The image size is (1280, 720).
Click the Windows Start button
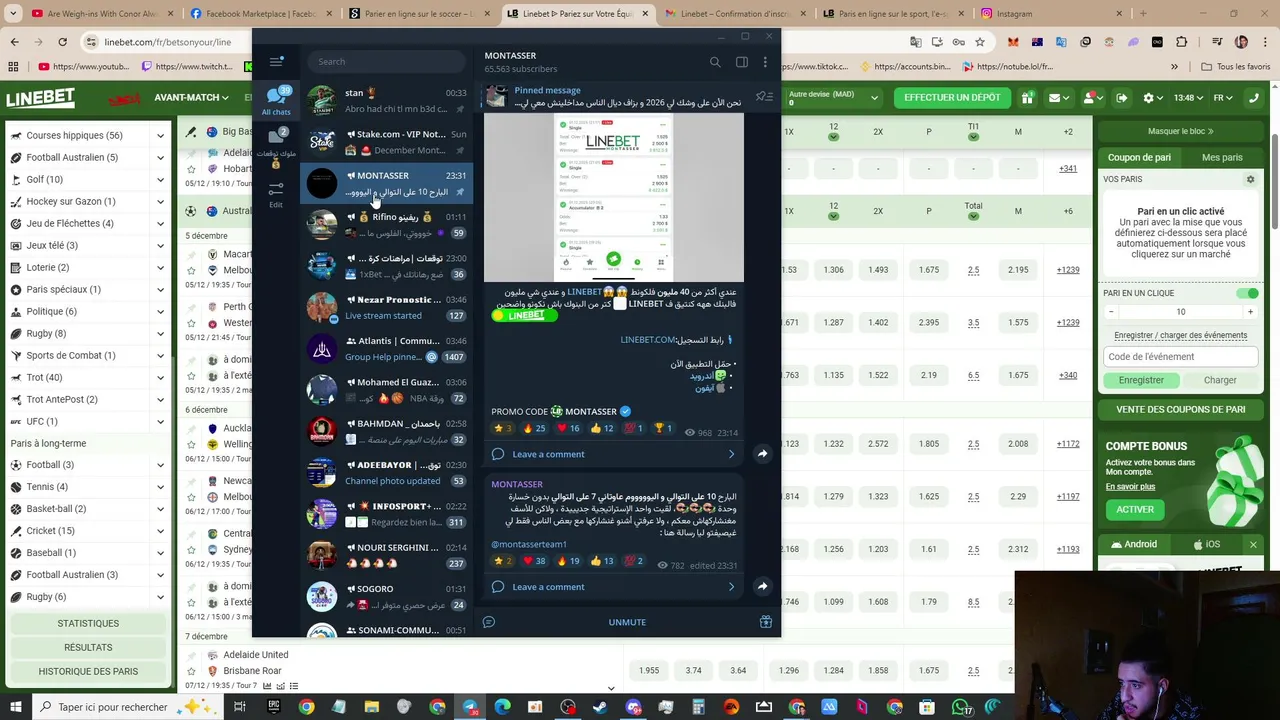point(16,707)
